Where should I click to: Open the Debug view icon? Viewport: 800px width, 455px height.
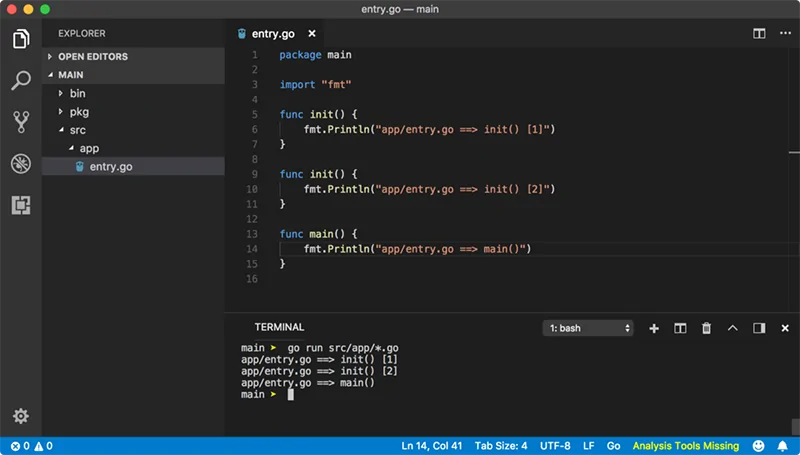(20, 164)
